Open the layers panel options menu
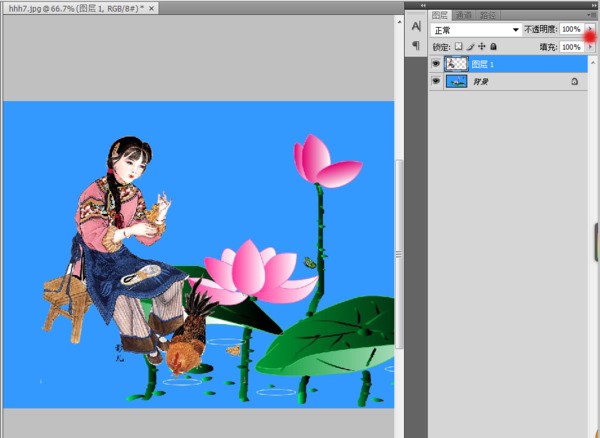 (590, 15)
